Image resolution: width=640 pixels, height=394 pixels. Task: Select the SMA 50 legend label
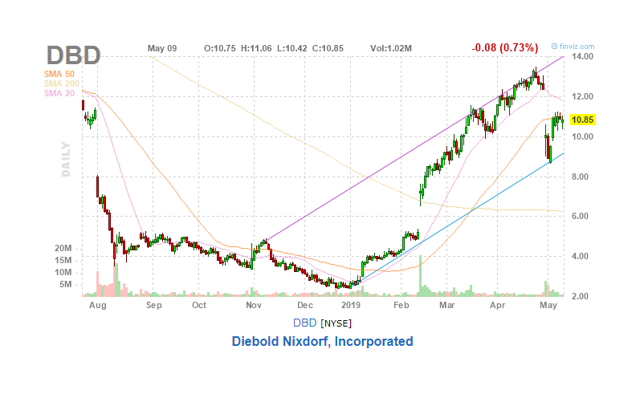59,74
